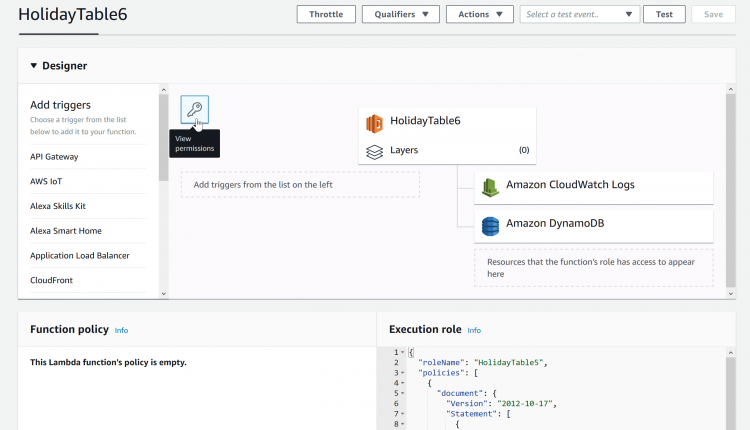750x430 pixels.
Task: Open the Select a test event dropdown
Action: coord(579,15)
